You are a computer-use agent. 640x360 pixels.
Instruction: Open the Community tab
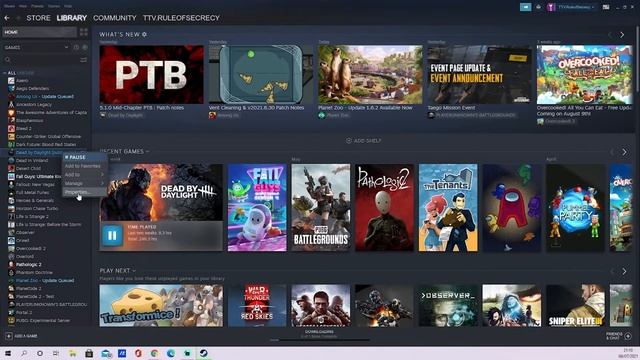click(115, 18)
